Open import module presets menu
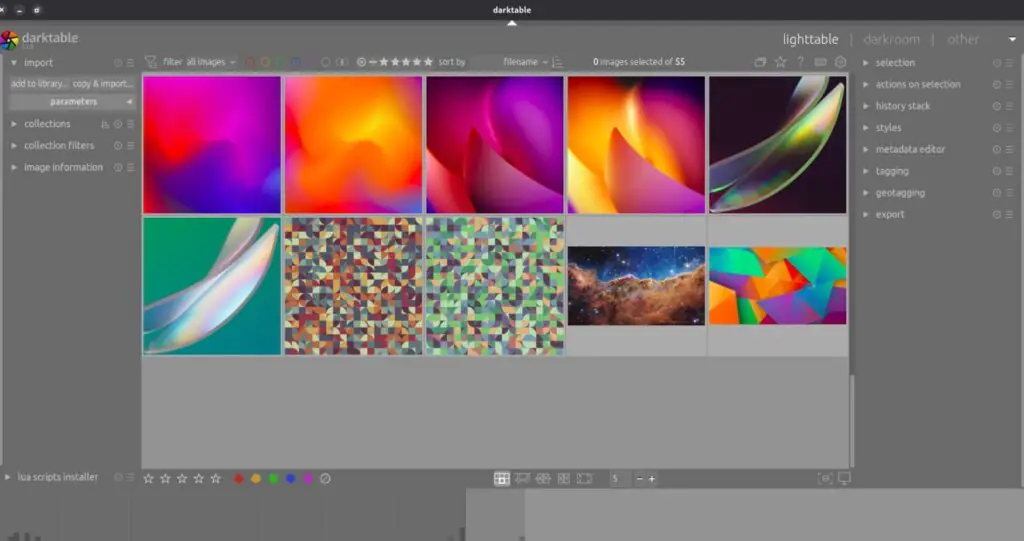This screenshot has width=1024, height=541. (x=131, y=63)
